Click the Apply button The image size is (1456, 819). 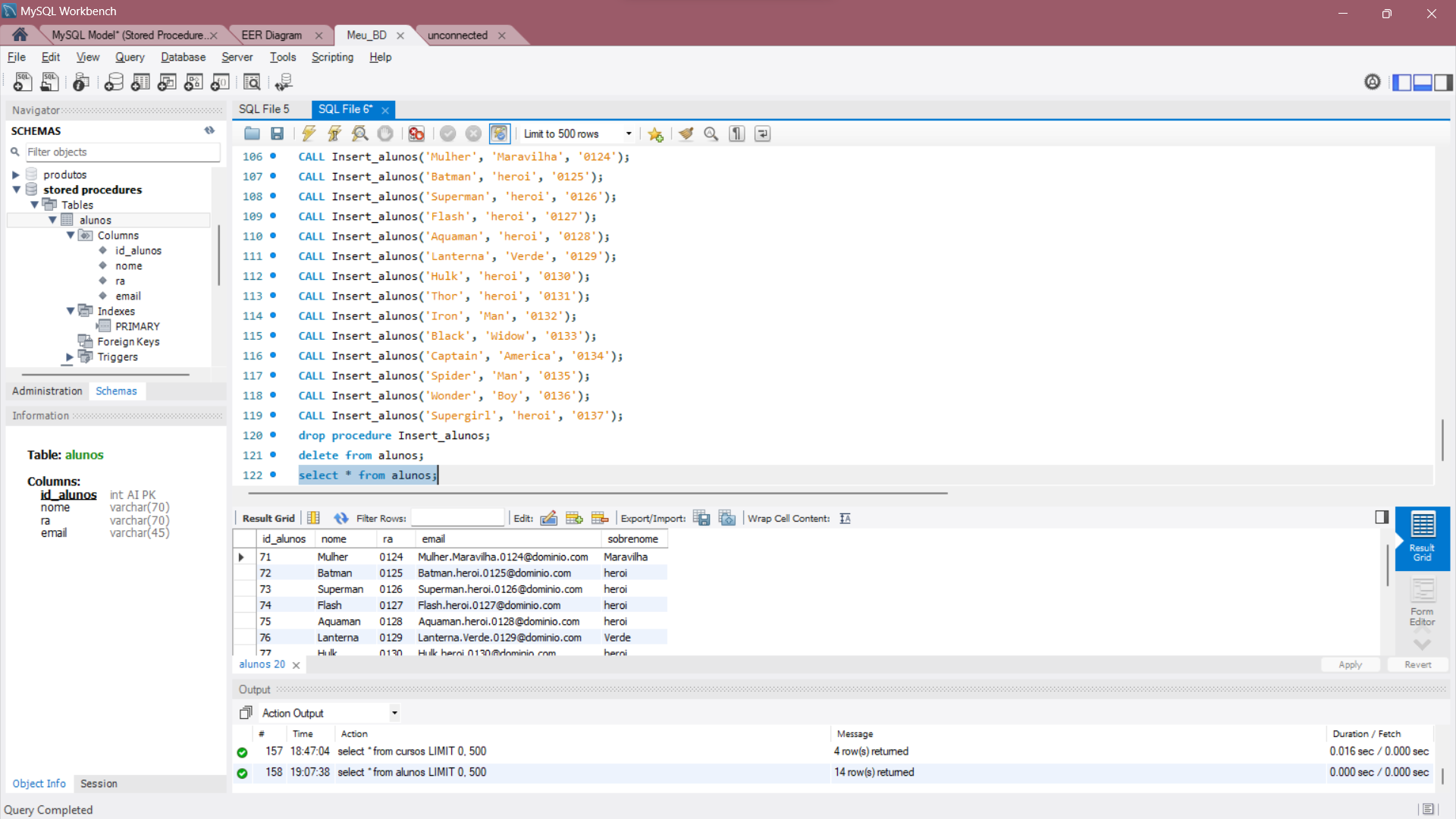pyautogui.click(x=1350, y=664)
